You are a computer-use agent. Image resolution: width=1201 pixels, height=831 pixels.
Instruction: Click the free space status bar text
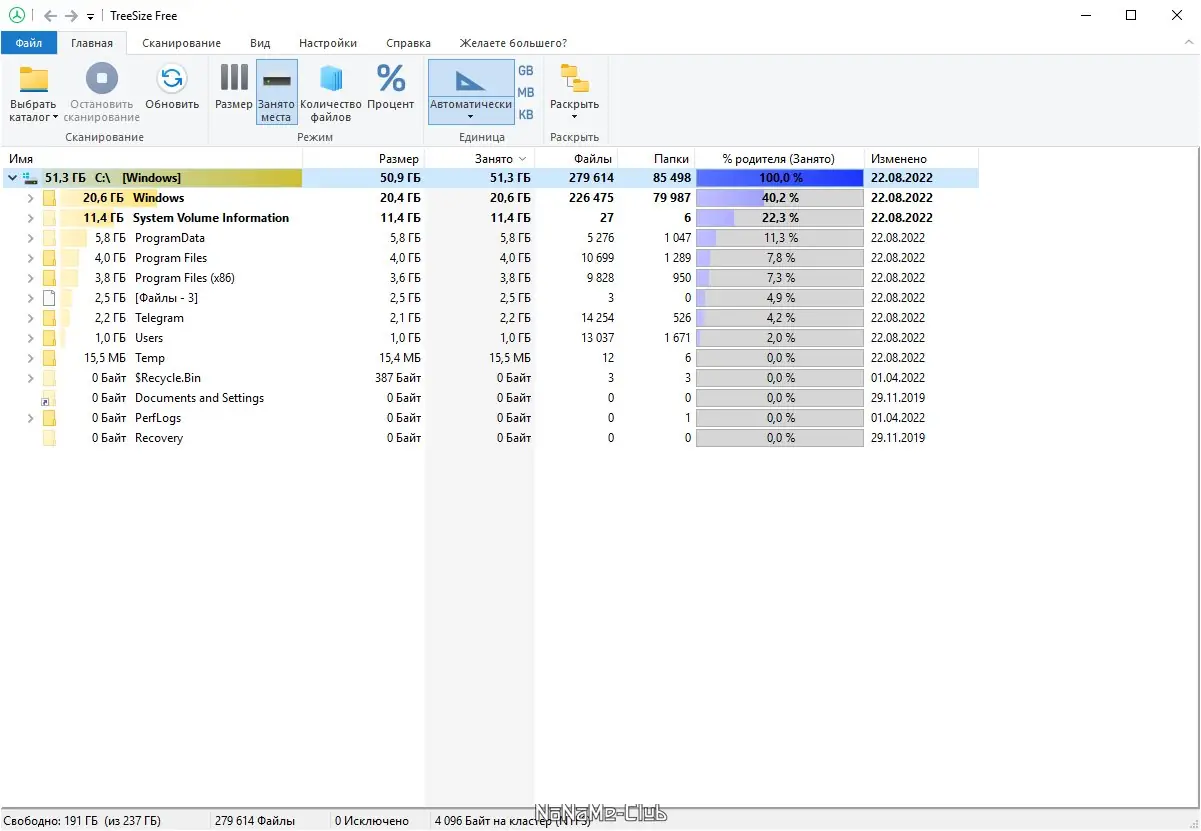(83, 821)
